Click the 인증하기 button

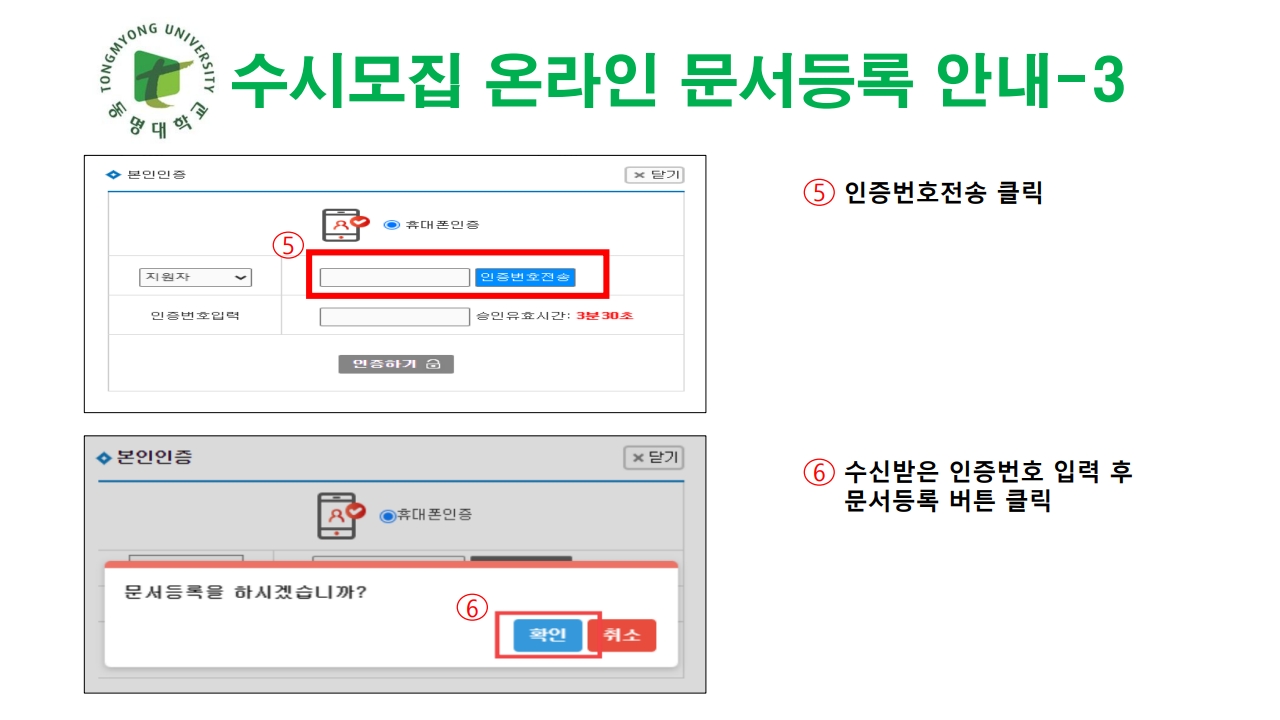[396, 364]
